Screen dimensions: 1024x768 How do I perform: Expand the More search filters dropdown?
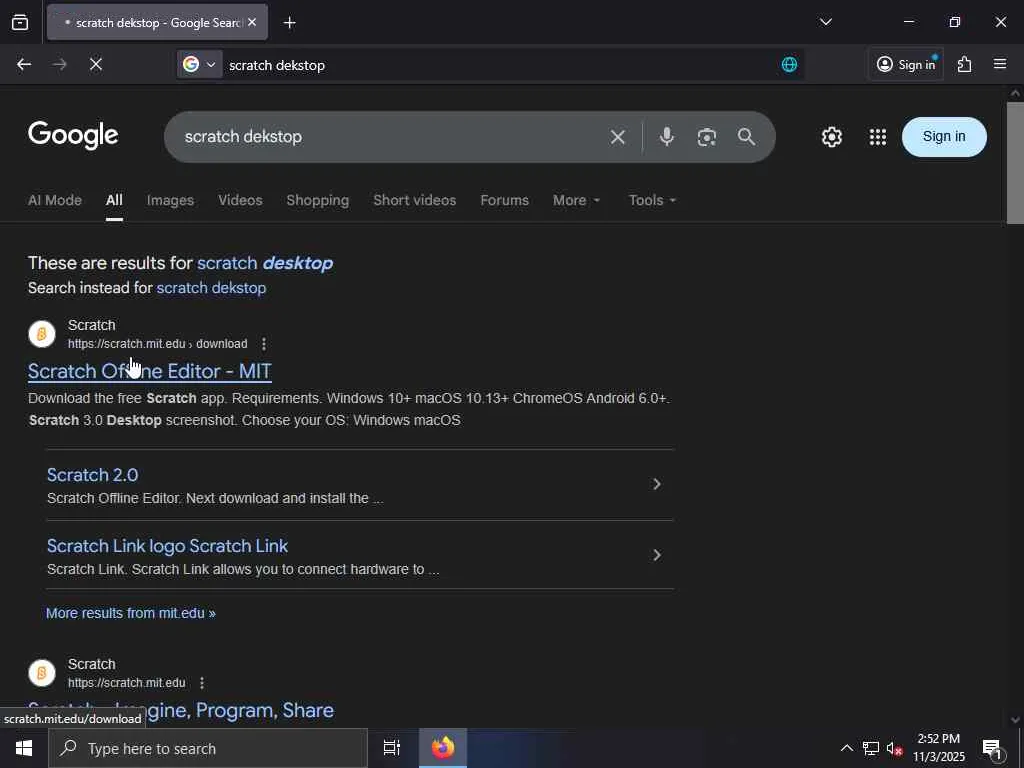[x=576, y=200]
